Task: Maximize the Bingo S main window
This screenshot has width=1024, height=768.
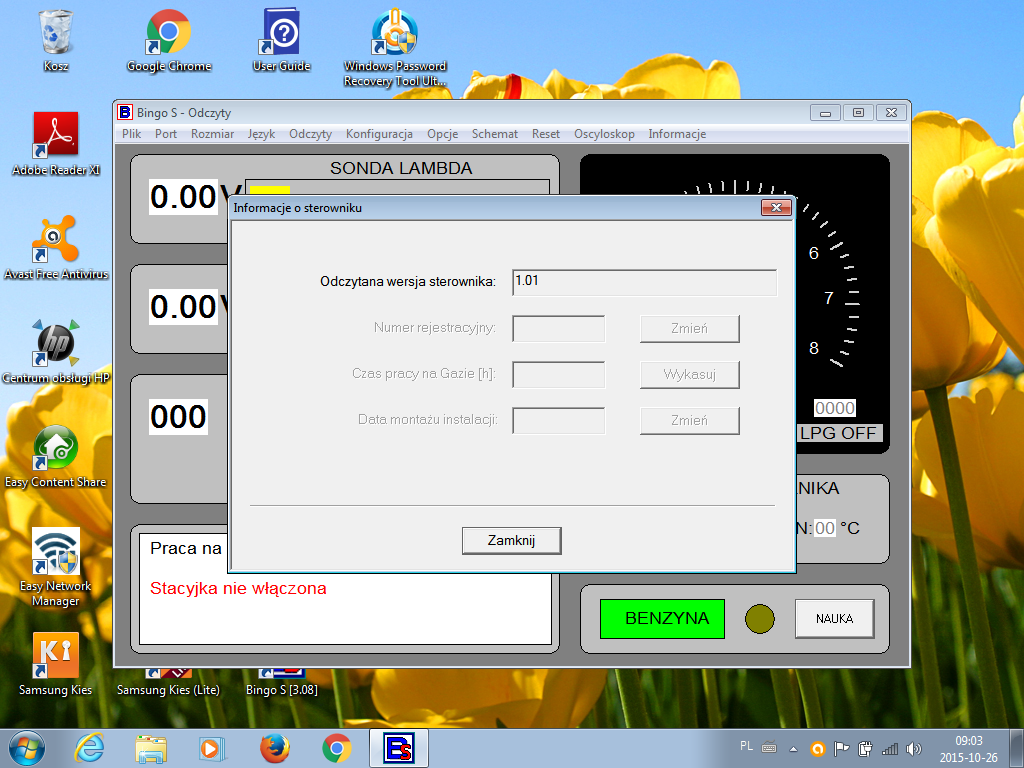Action: 858,112
